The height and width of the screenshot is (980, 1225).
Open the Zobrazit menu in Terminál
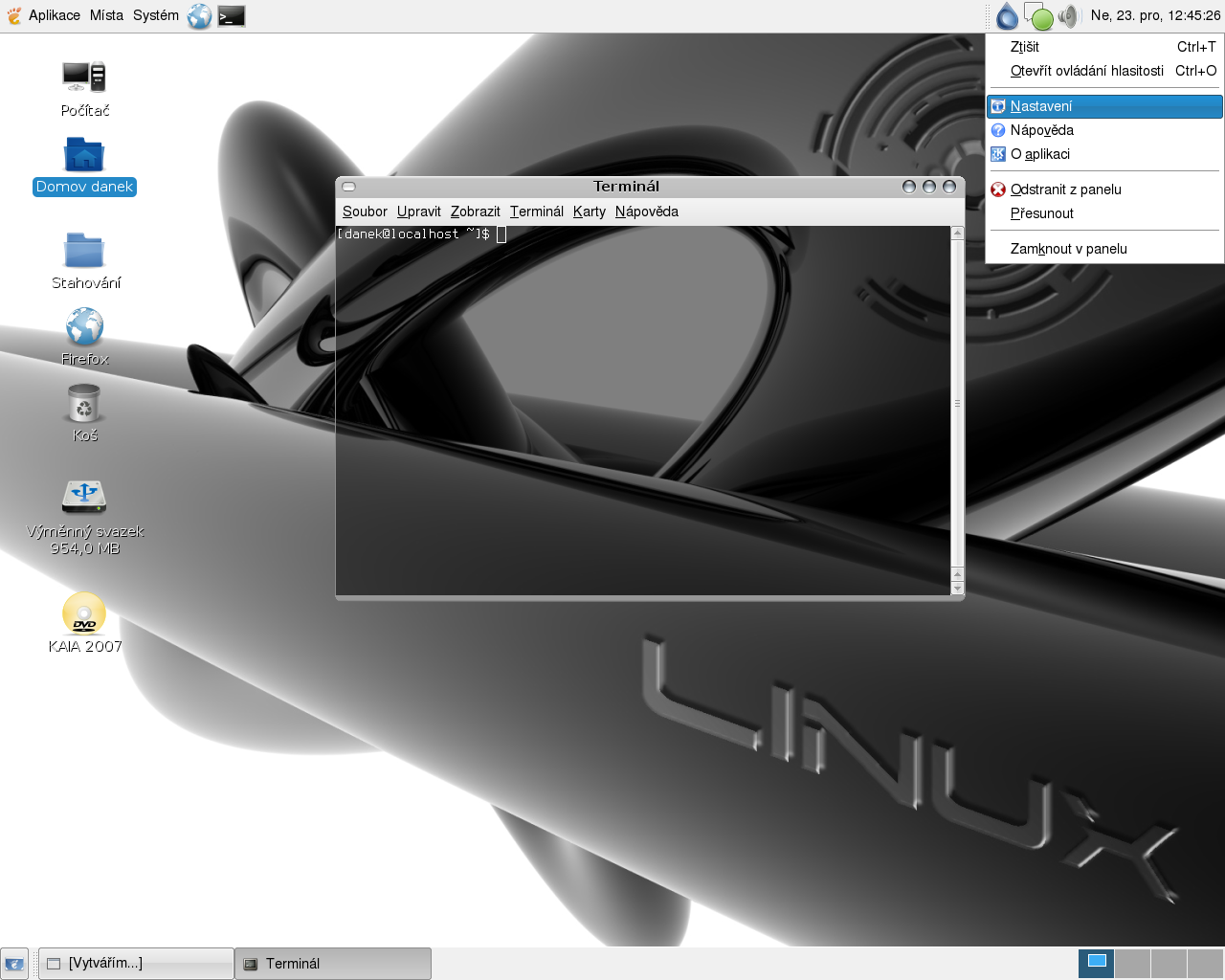[x=476, y=212]
